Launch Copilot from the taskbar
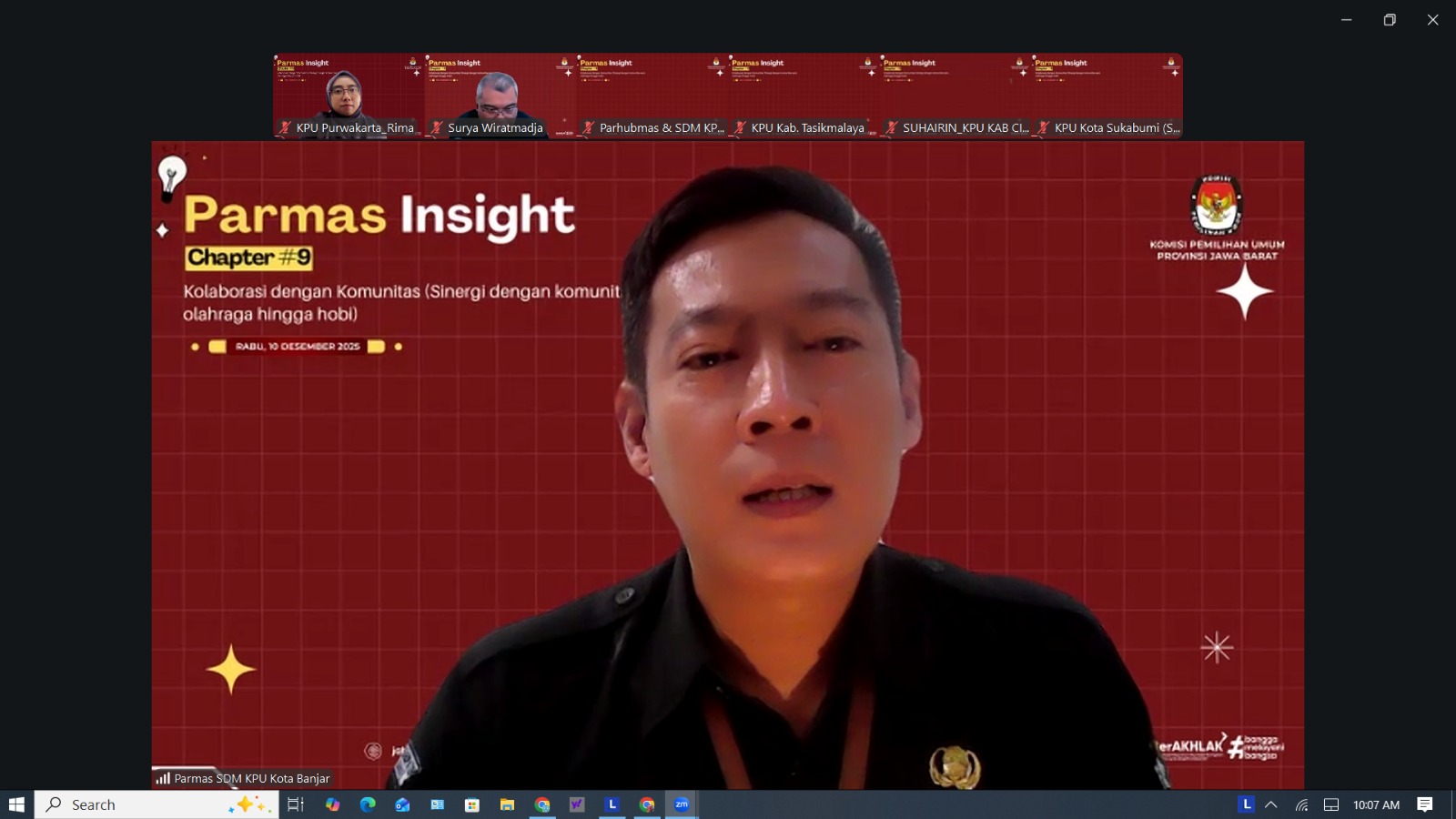The image size is (1456, 819). (x=332, y=804)
